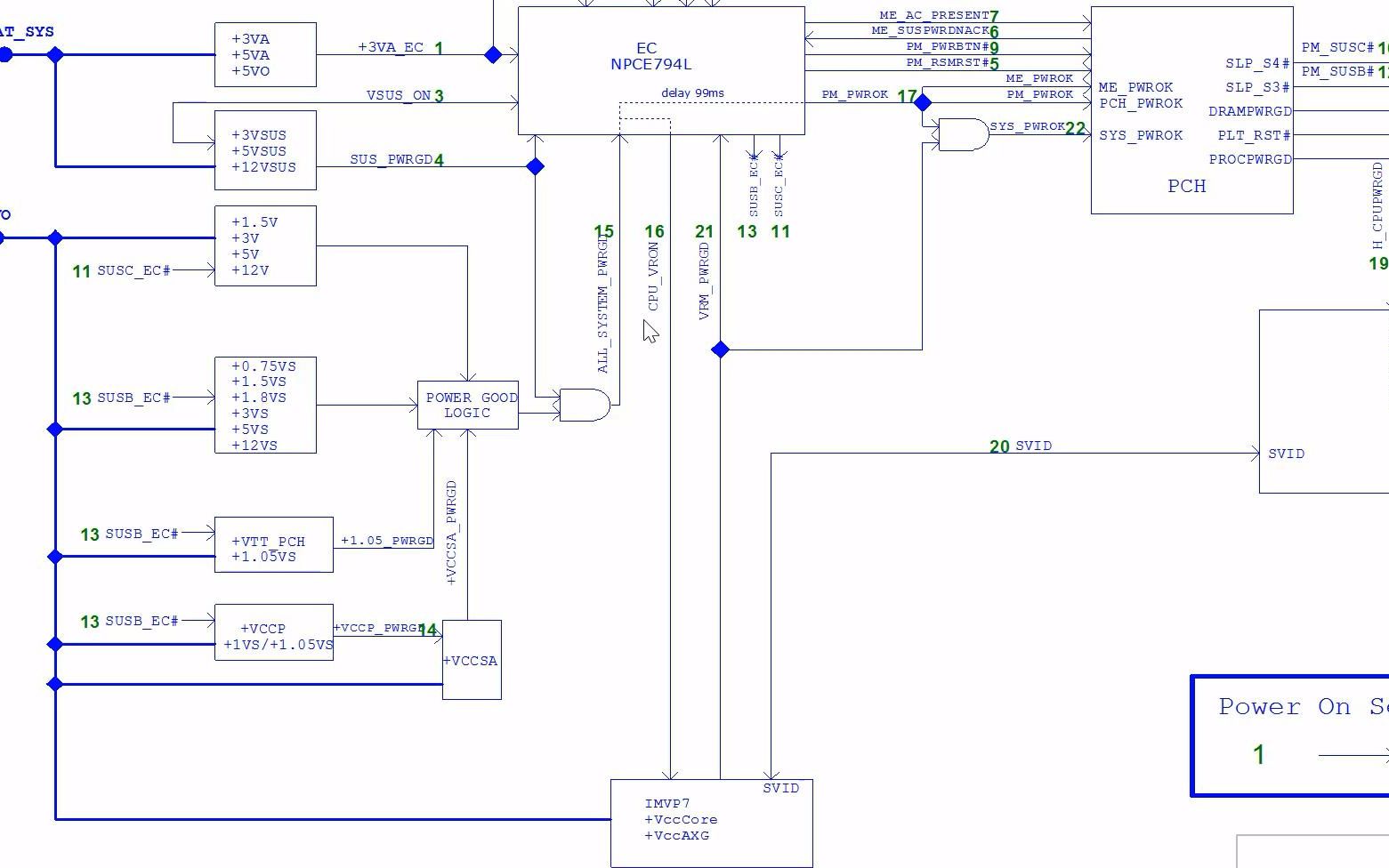Select the junction diamond on +3VA_EC line
1389x868 pixels.
pos(493,55)
